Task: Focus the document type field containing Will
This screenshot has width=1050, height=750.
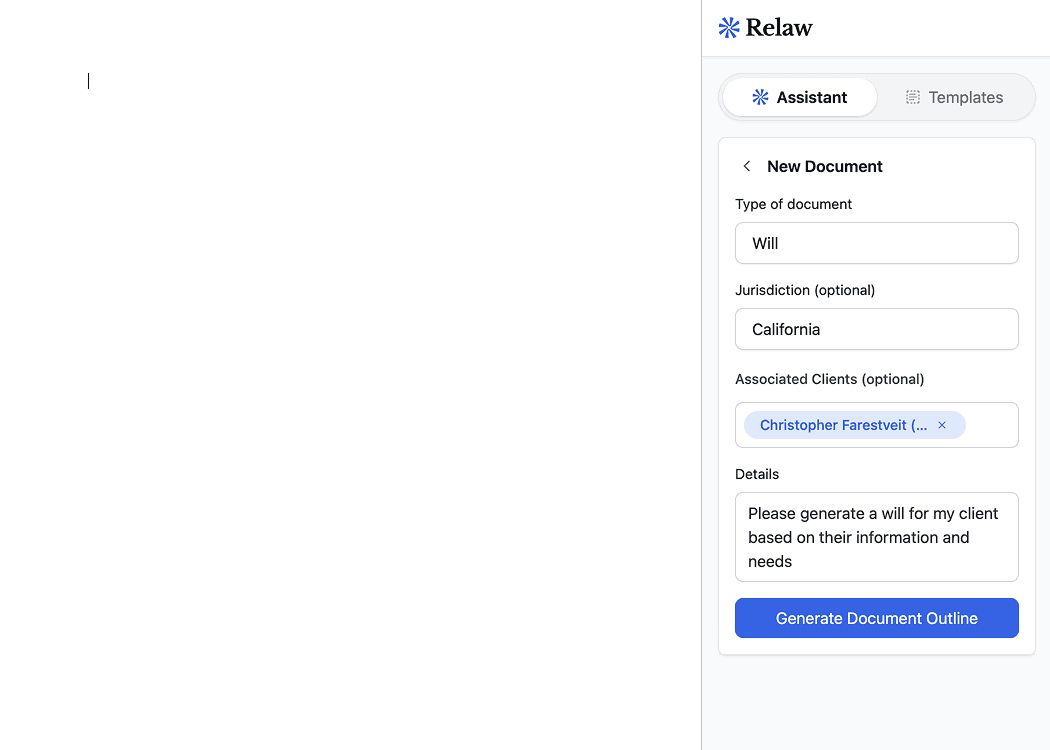Action: (876, 243)
